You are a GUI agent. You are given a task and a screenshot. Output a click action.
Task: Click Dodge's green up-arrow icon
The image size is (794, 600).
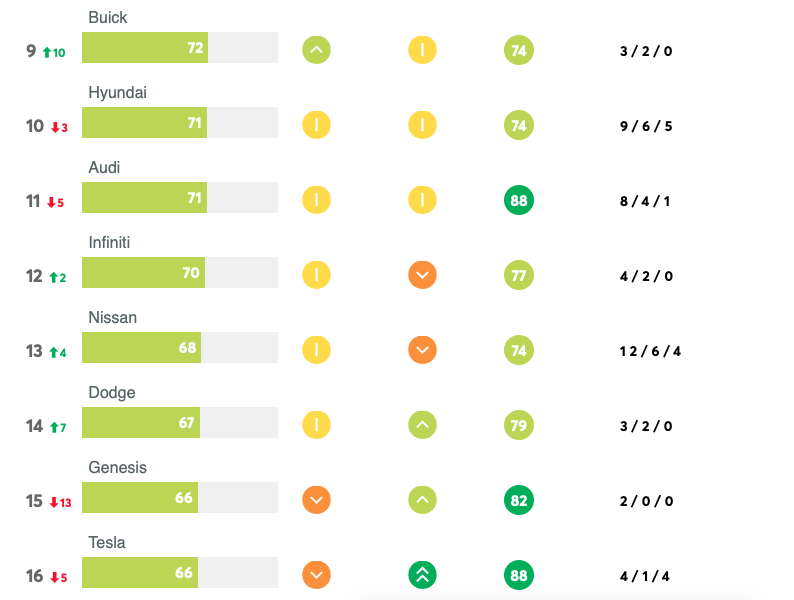point(422,425)
